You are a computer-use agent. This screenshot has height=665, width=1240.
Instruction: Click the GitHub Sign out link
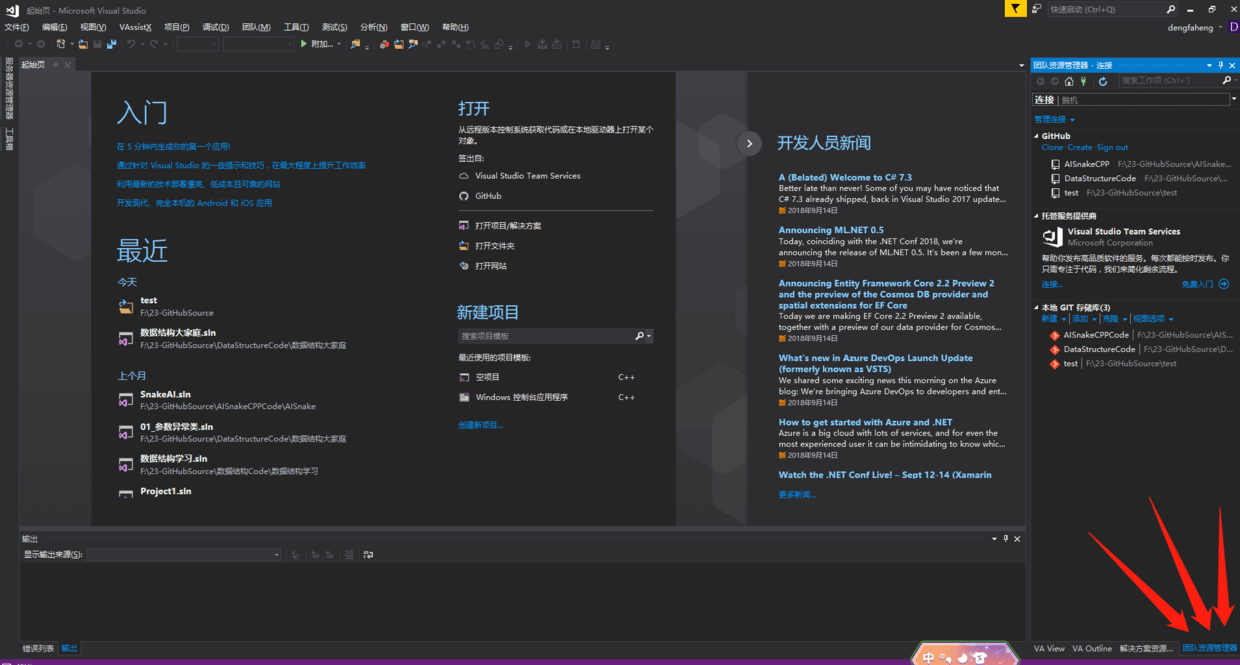tap(1112, 147)
